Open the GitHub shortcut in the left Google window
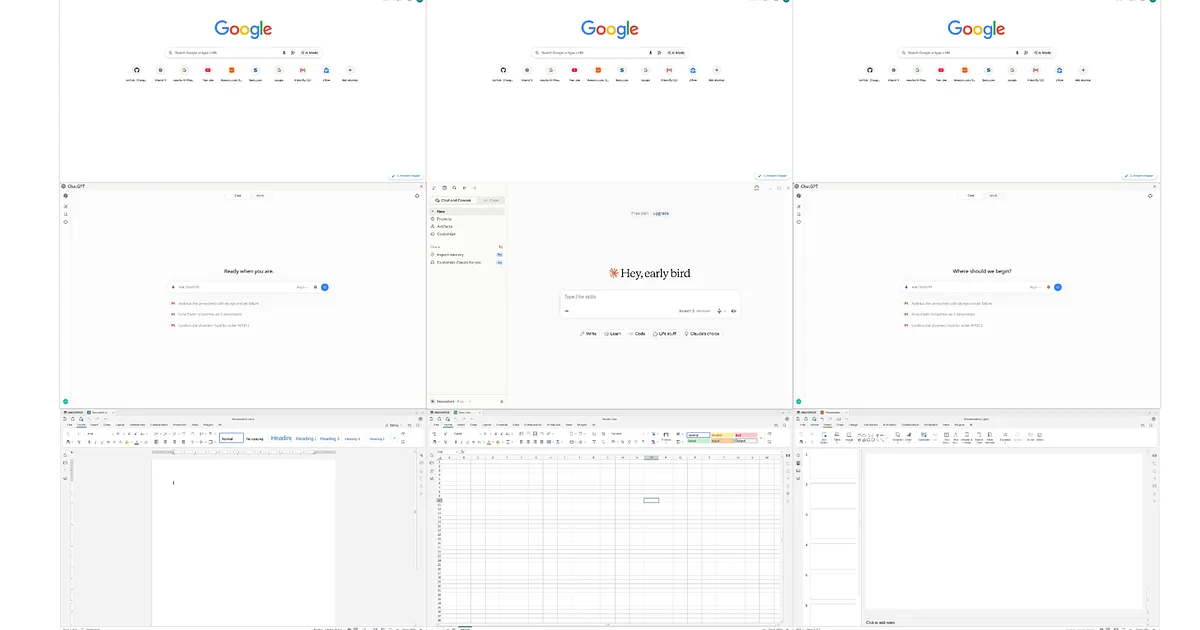Screen dimensions: 1200x630 click(x=137, y=70)
